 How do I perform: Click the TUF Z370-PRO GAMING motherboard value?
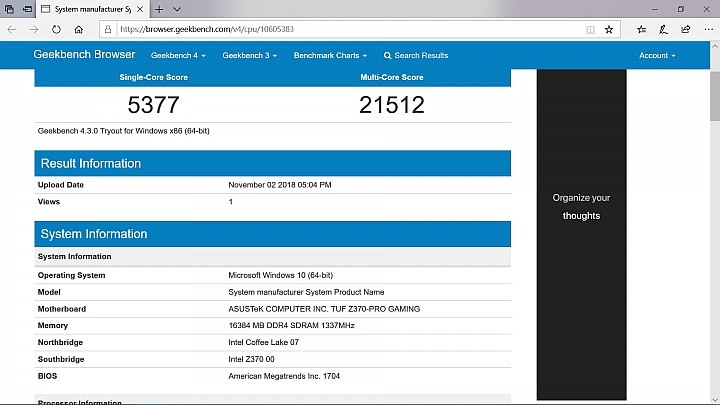pos(324,309)
